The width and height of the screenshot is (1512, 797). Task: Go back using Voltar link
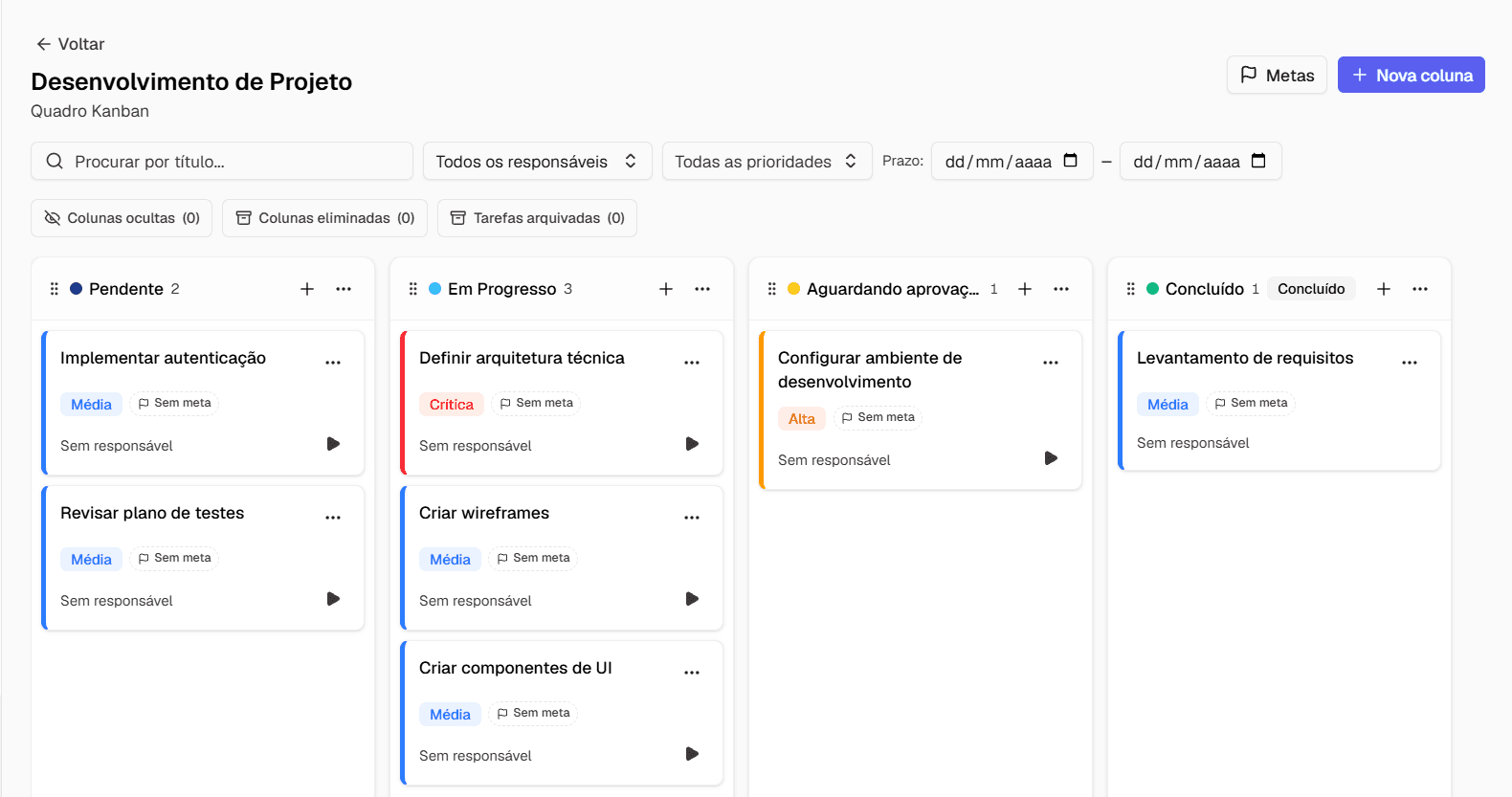click(70, 44)
